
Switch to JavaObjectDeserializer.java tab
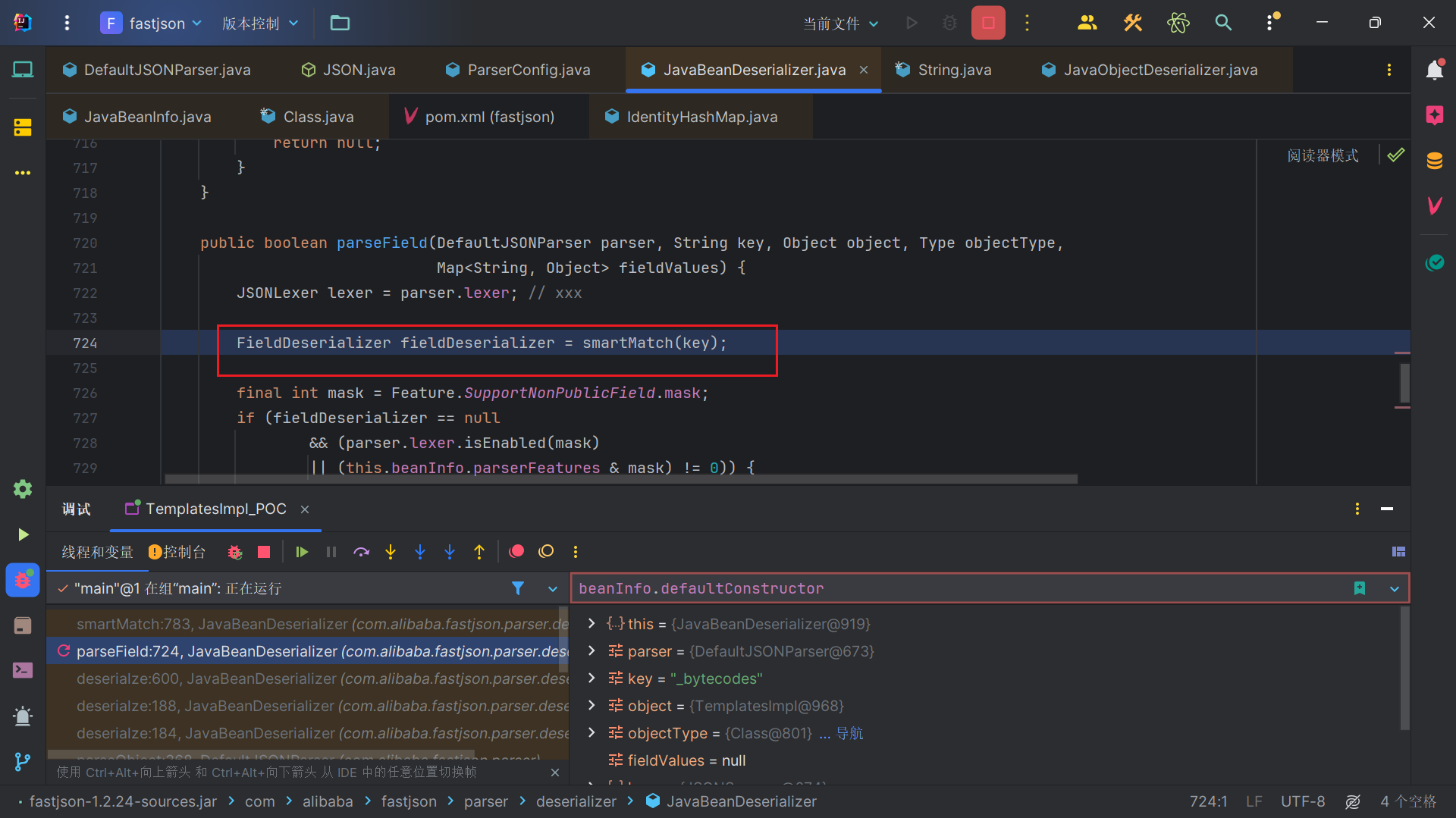click(x=1150, y=70)
